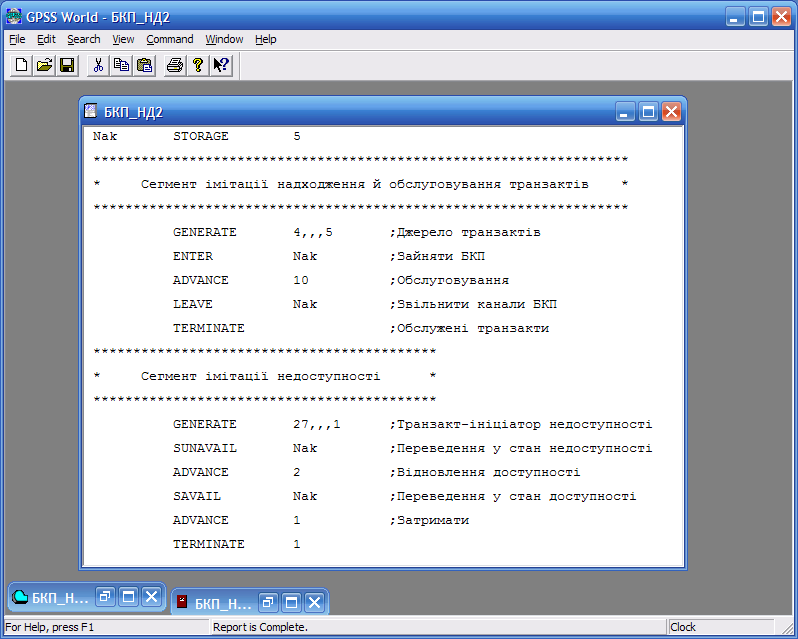
Task: Restore the first minimized БКП_Н... window
Action: click(105, 596)
